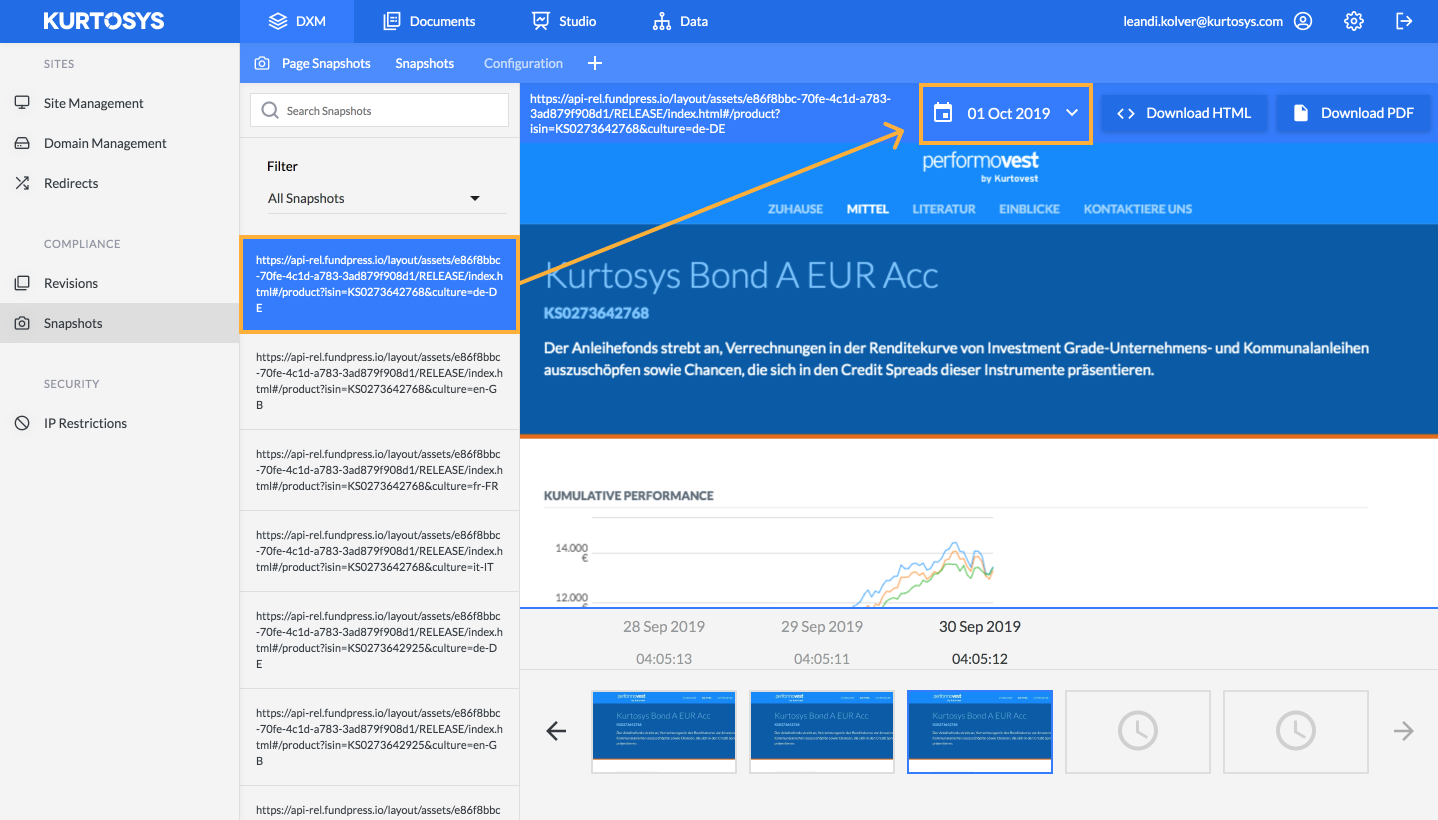
Task: Go to previous snapshots with left arrow
Action: click(556, 731)
